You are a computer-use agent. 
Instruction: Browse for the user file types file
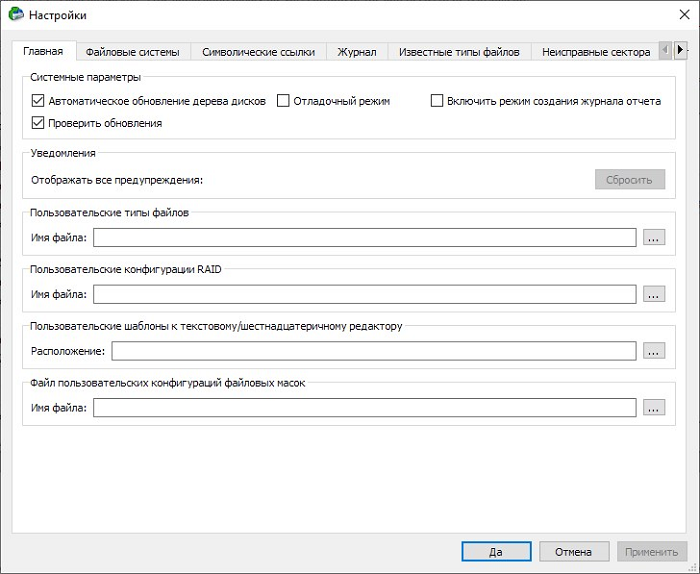click(x=654, y=237)
